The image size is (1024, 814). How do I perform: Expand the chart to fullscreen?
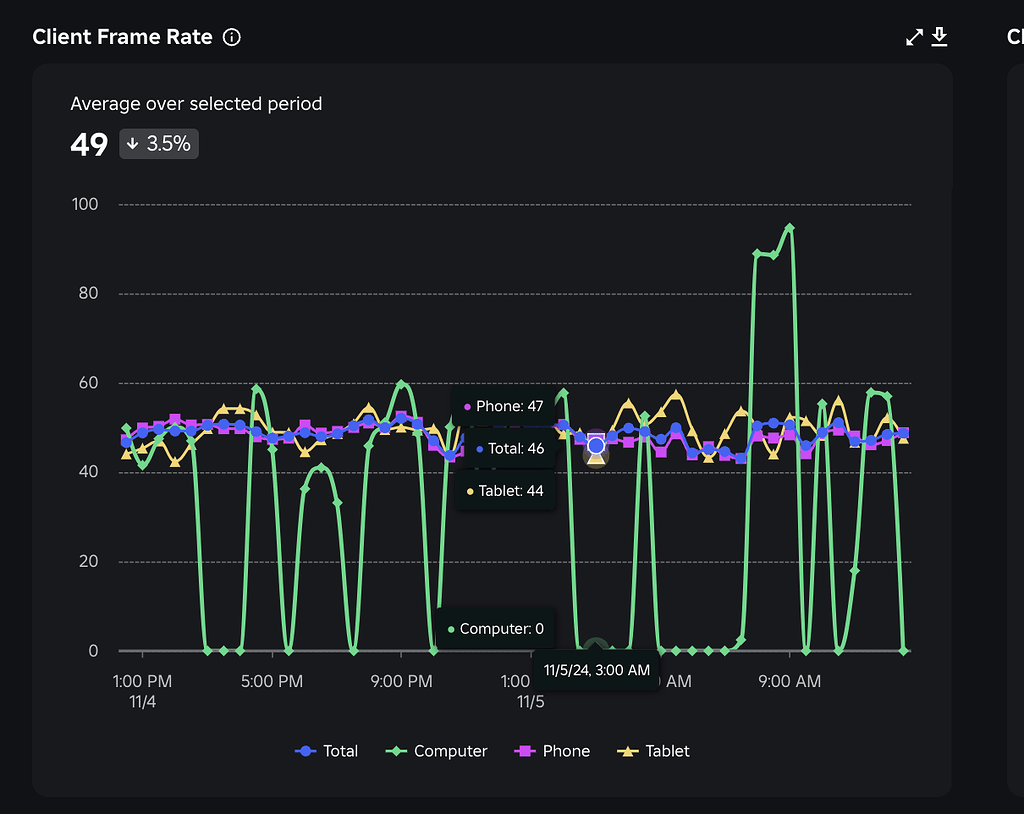point(913,36)
